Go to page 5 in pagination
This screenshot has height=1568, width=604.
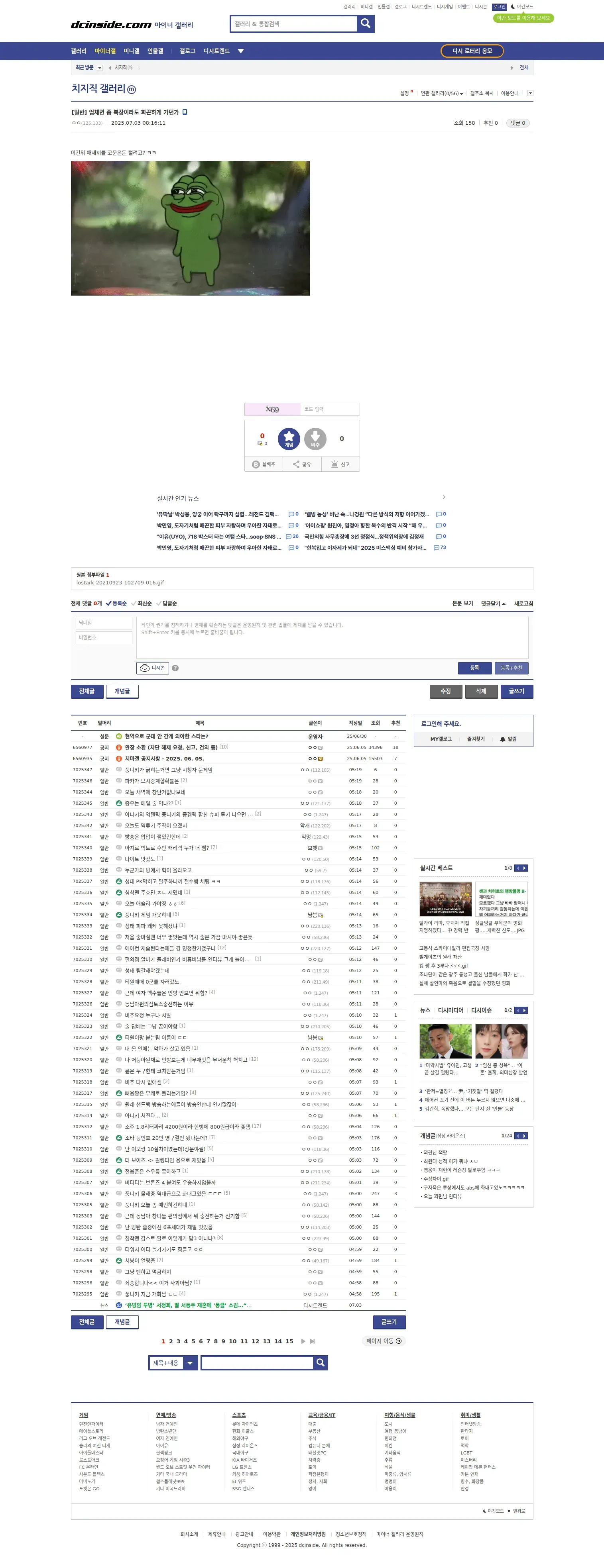pyautogui.click(x=193, y=1341)
